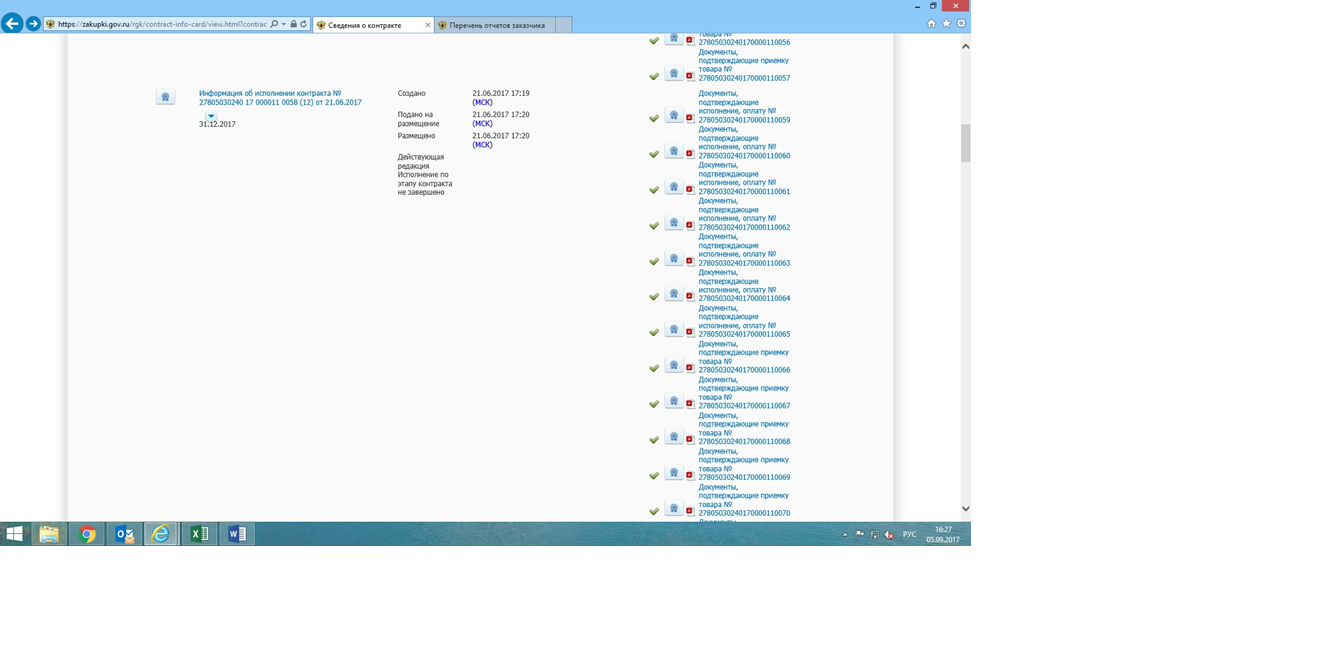This screenshot has height=668, width=1336.
Task: Open document link ending 110057
Action: pos(744,65)
